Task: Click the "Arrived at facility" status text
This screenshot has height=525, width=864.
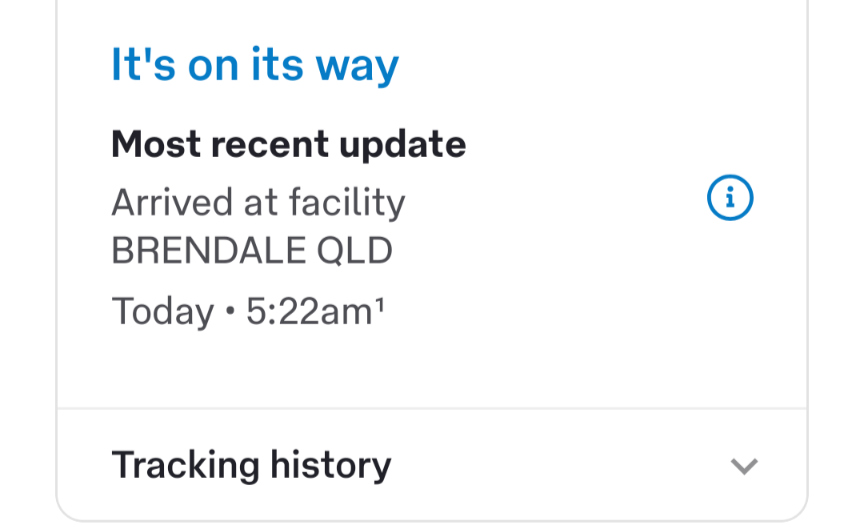Action: pyautogui.click(x=258, y=203)
